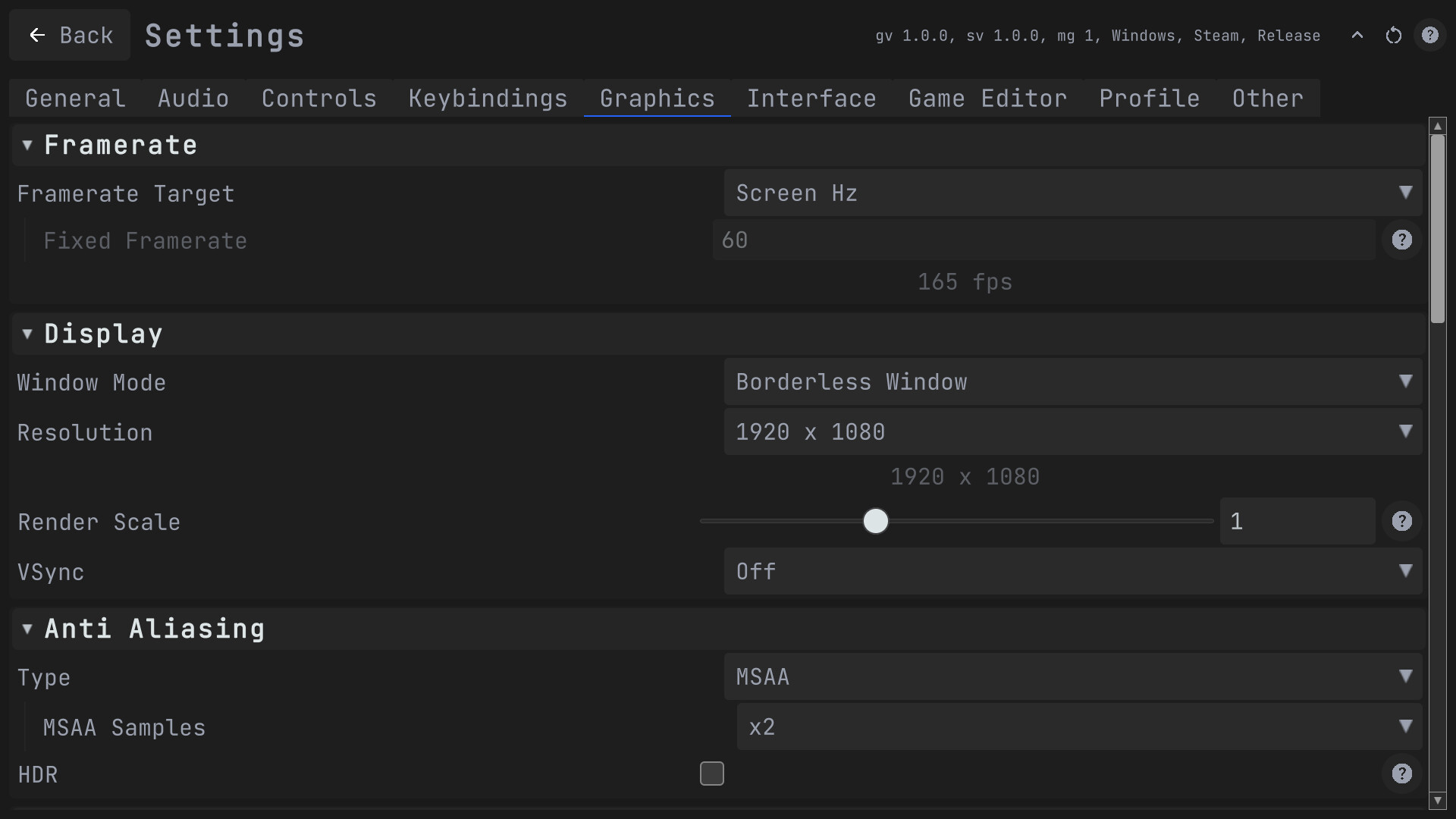Image resolution: width=1456 pixels, height=819 pixels.
Task: Switch to the Profile tab
Action: click(1150, 98)
